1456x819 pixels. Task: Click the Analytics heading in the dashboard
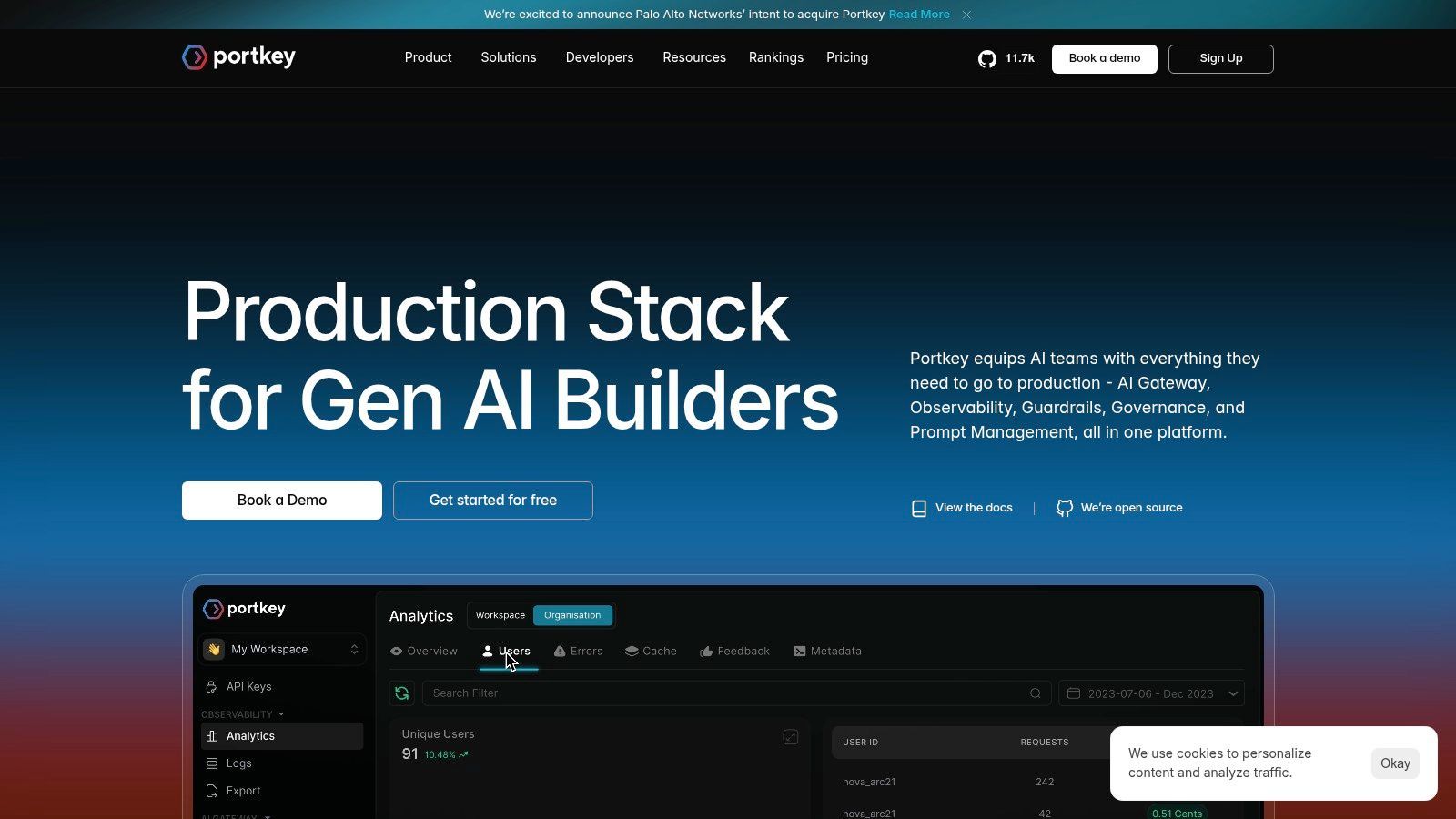coord(421,616)
